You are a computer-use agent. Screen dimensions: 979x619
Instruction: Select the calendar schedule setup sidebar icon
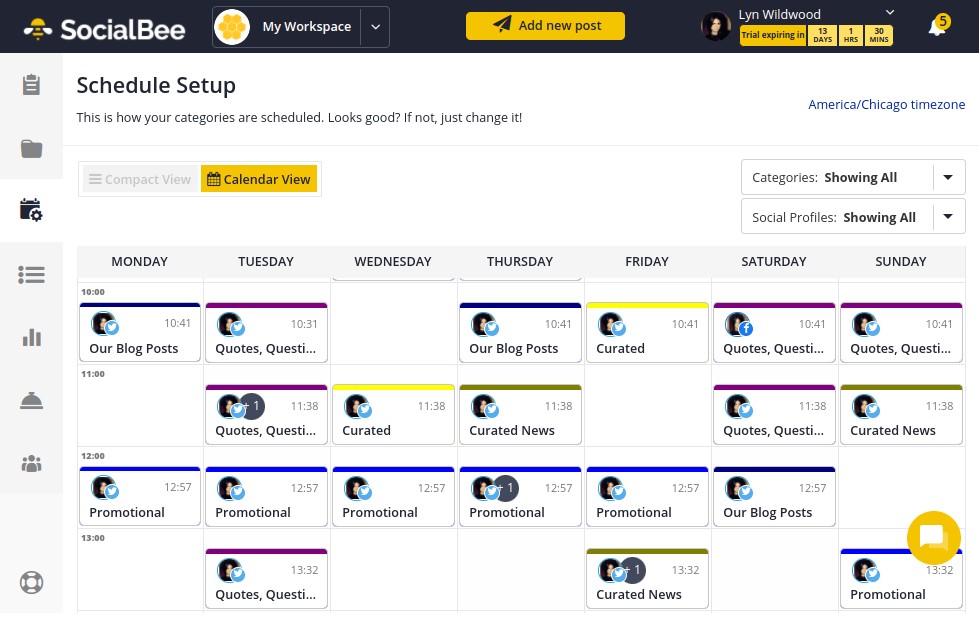coord(31,210)
